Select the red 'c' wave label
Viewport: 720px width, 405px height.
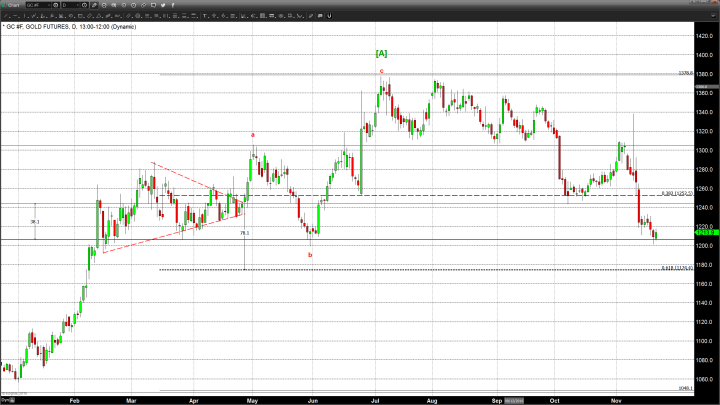382,71
